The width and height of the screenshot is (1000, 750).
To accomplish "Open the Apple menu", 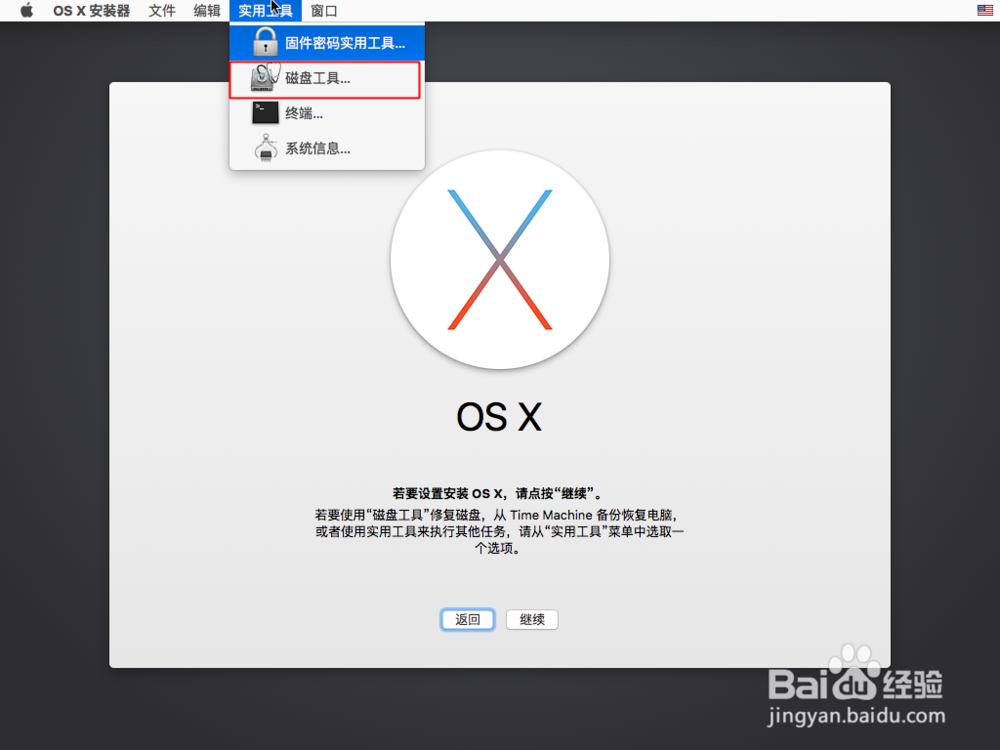I will coord(27,11).
